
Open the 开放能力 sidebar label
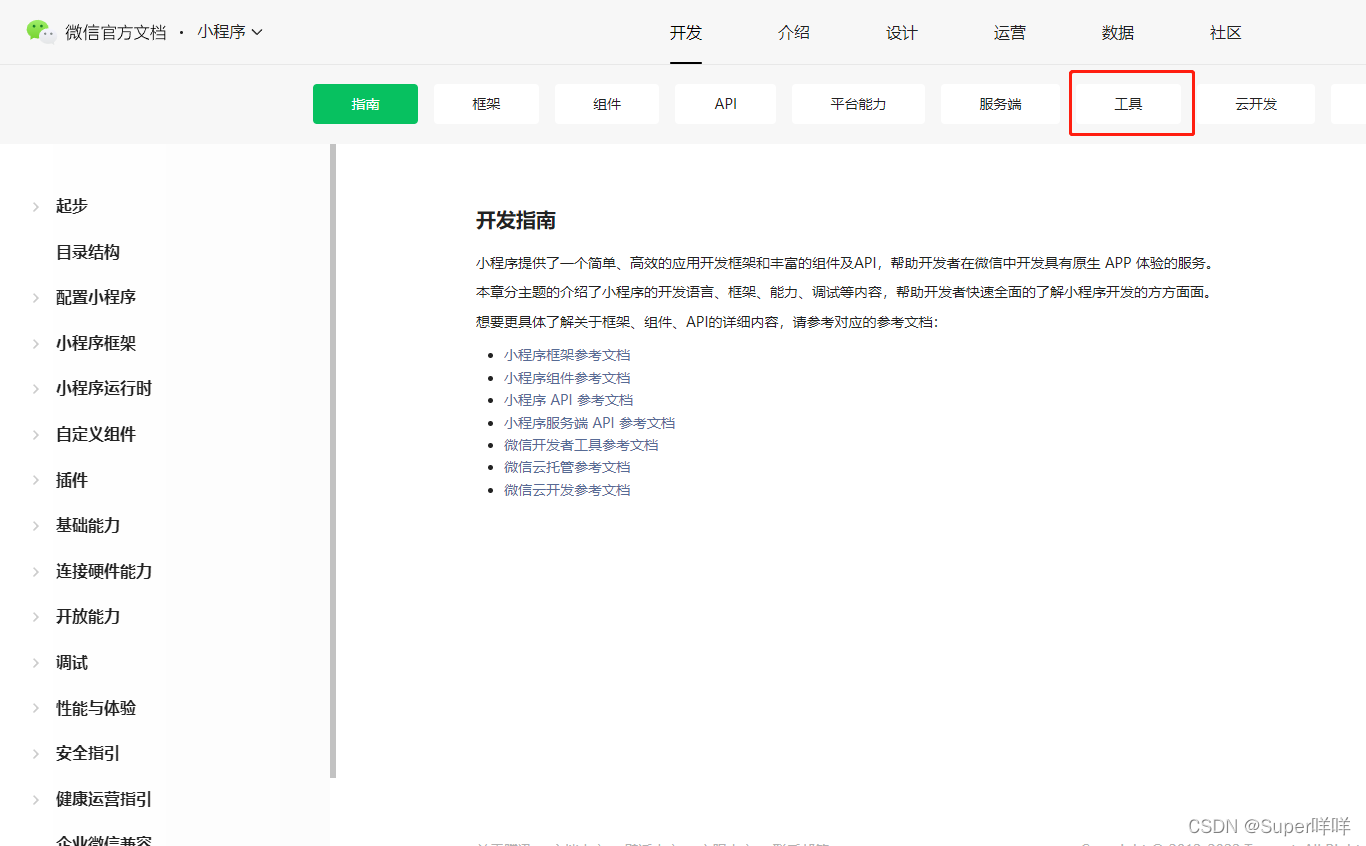(x=88, y=617)
